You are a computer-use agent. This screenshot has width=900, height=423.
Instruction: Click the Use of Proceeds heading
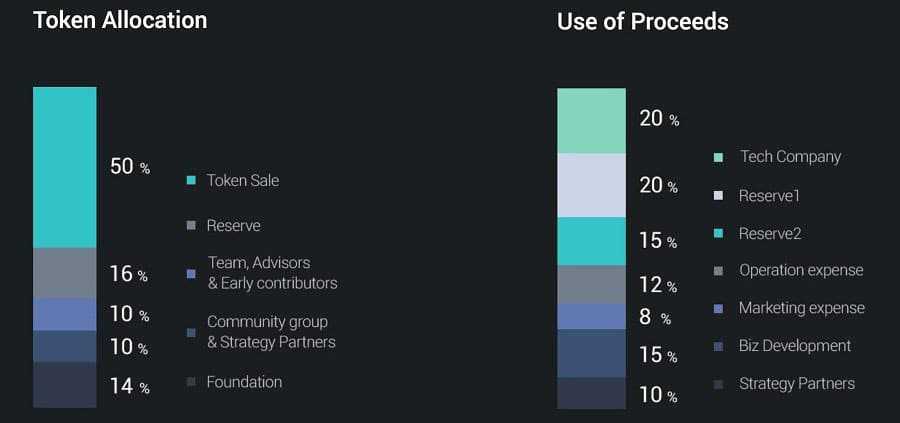pos(642,21)
